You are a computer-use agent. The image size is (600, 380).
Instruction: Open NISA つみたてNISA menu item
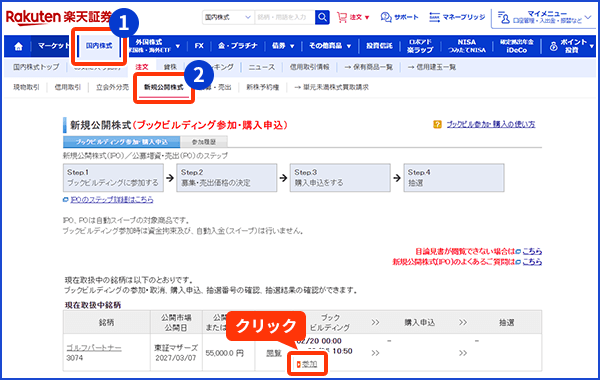[467, 46]
